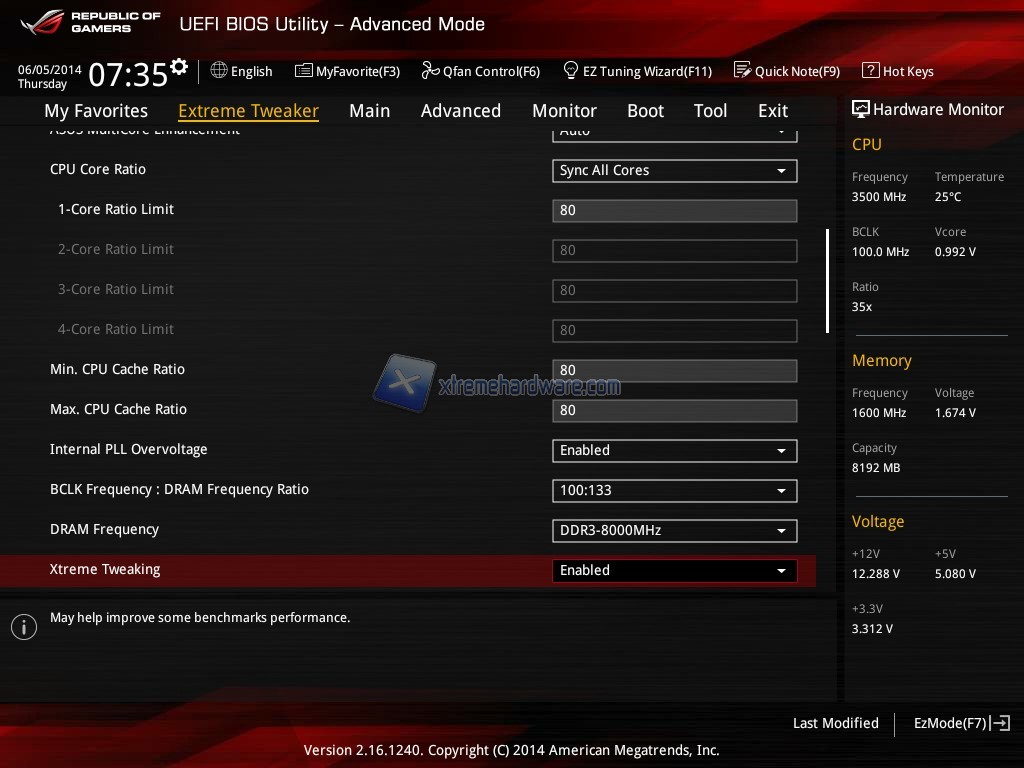This screenshot has width=1024, height=768.
Task: Open the Internal PLL Overvoltage dropdown
Action: tap(674, 451)
